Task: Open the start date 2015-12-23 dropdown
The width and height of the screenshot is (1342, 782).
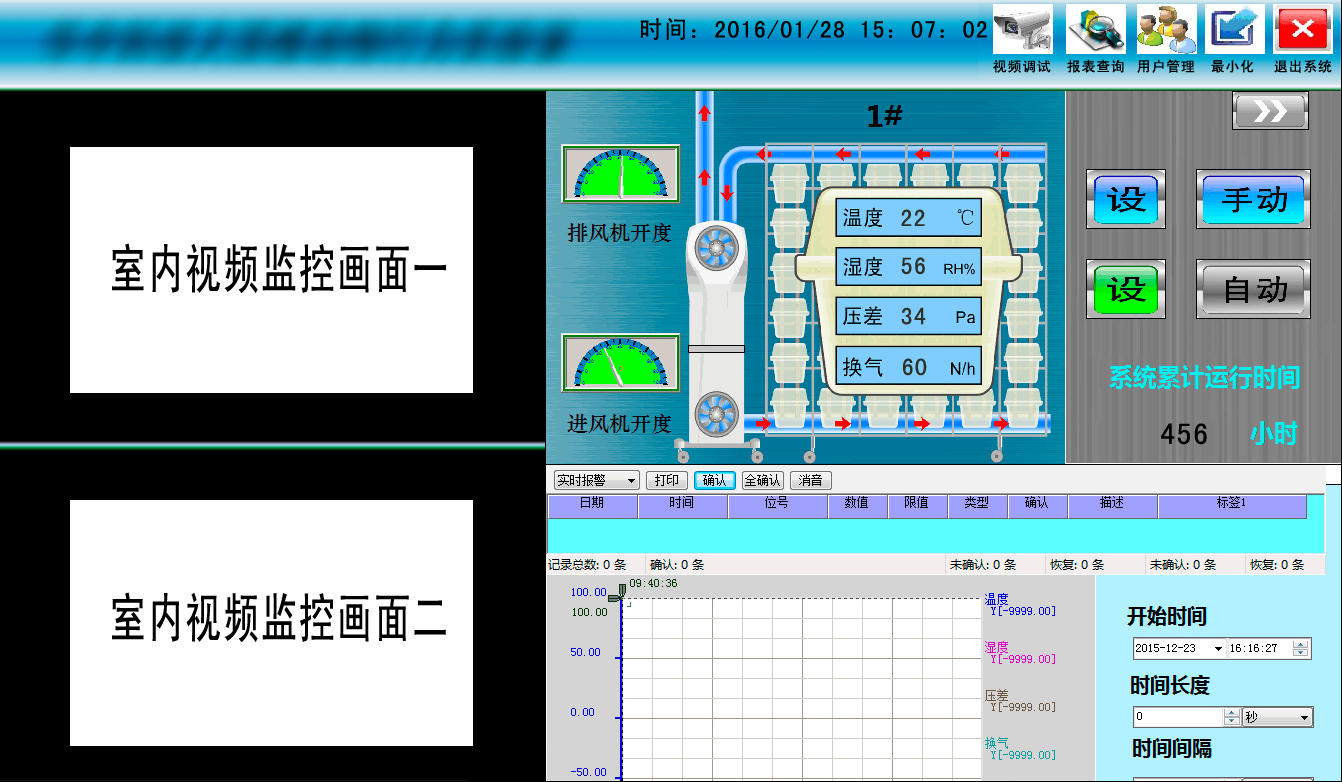Action: click(1218, 649)
